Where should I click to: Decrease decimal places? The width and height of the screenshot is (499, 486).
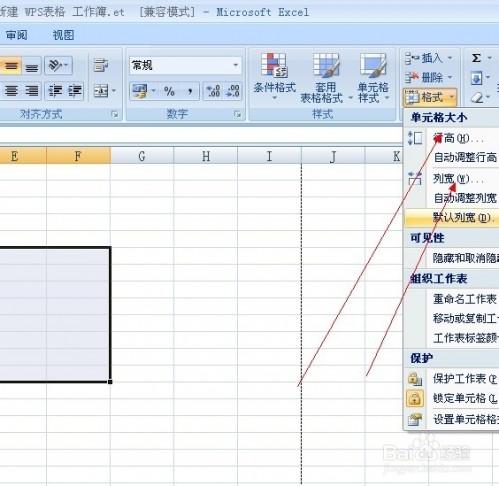[x=232, y=91]
